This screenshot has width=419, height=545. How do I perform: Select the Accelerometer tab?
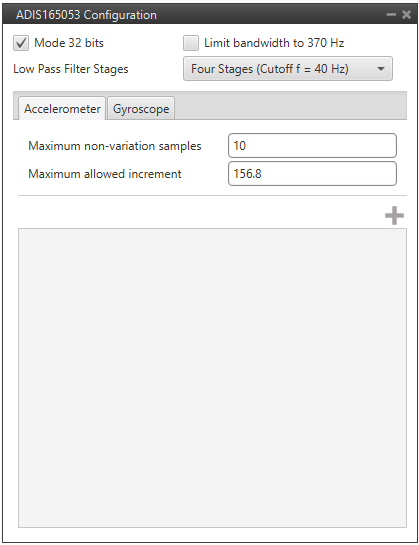tap(62, 109)
